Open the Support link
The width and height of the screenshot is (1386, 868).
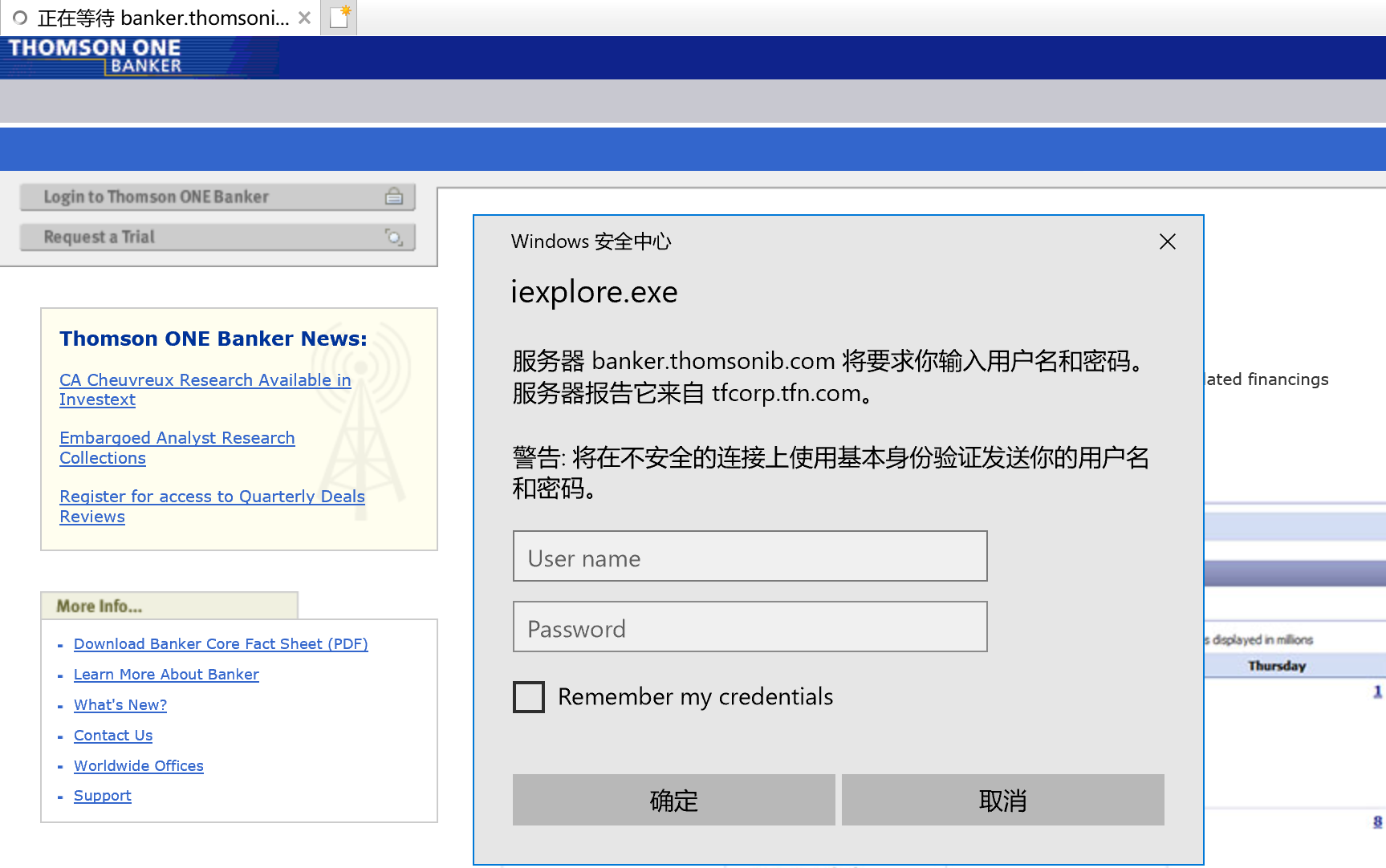click(103, 796)
